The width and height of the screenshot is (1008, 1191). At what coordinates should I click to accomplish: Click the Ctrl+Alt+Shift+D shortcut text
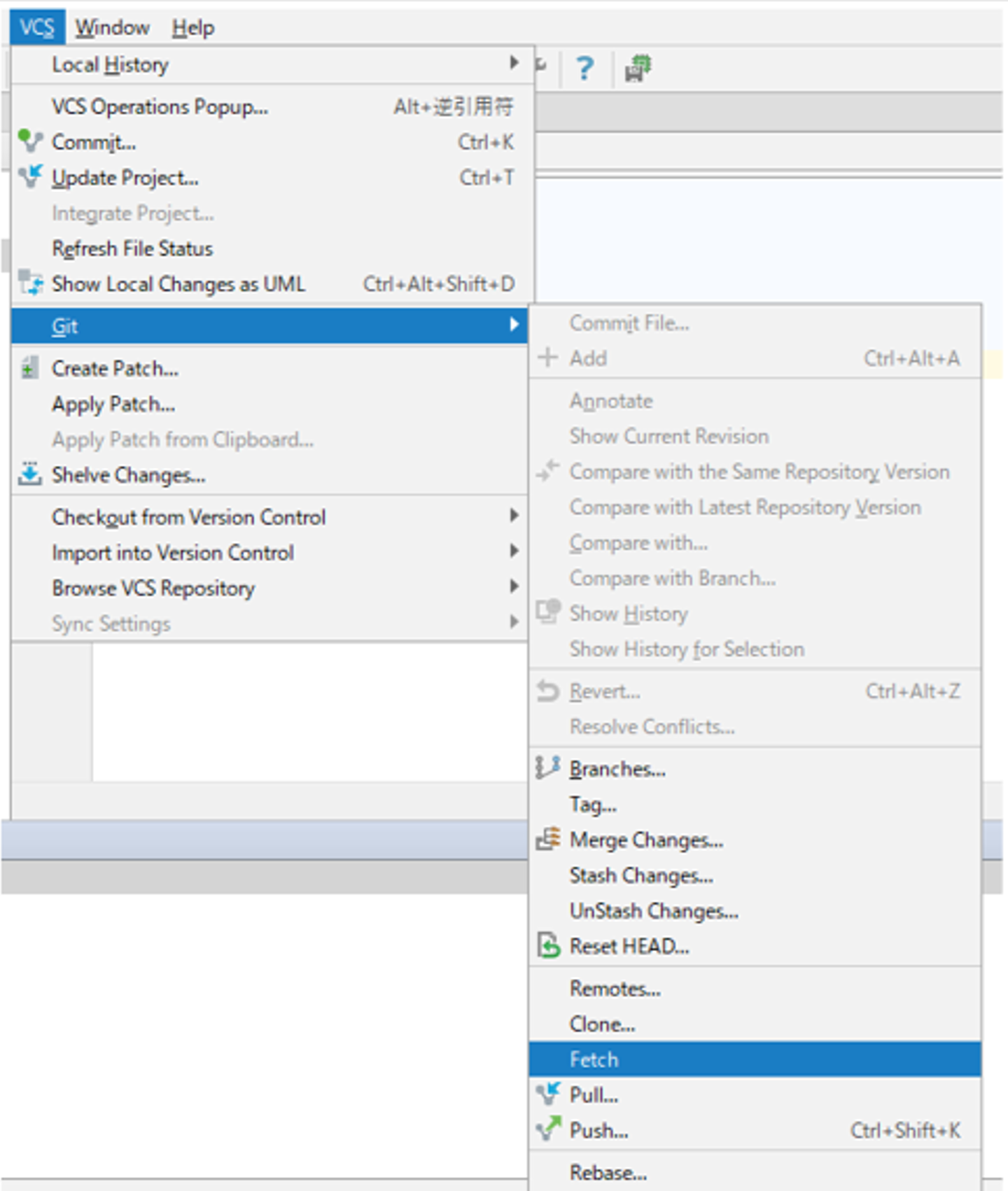[438, 283]
